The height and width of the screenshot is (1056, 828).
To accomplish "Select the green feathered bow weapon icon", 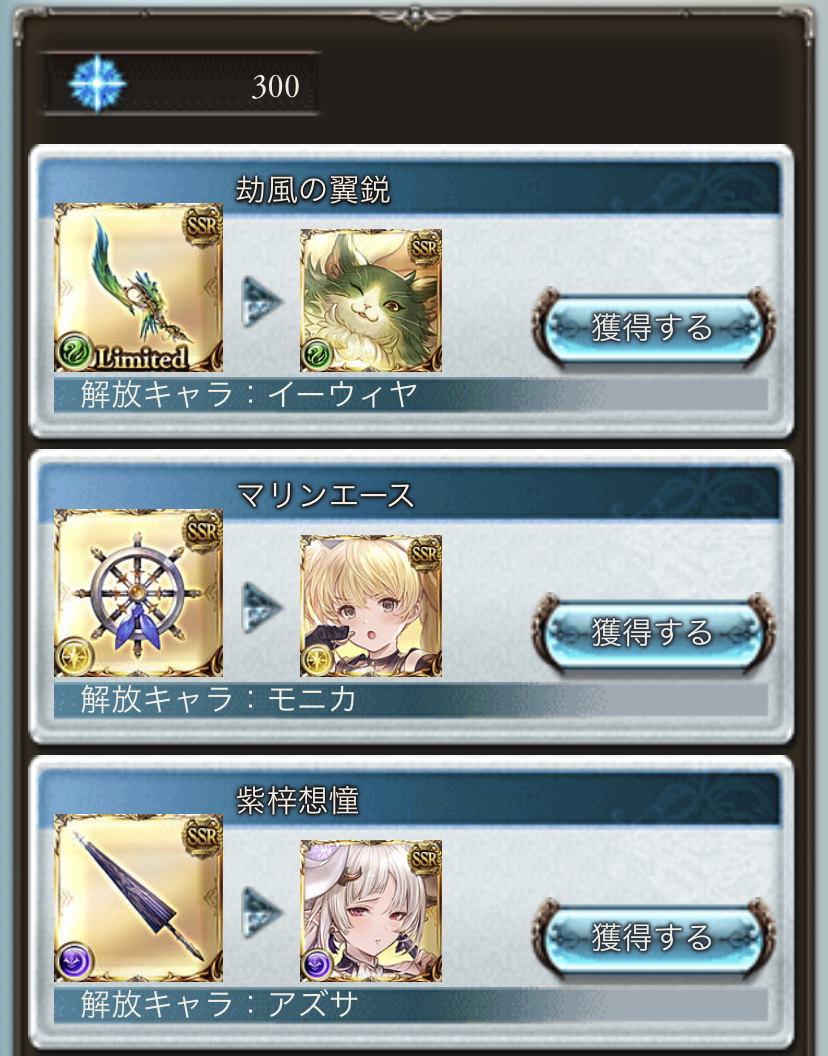I will tap(138, 288).
